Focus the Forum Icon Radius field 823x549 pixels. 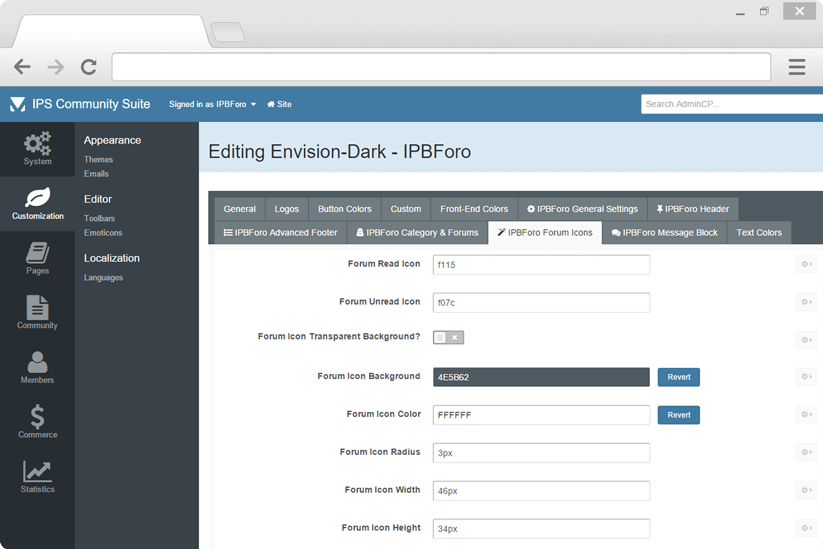541,453
